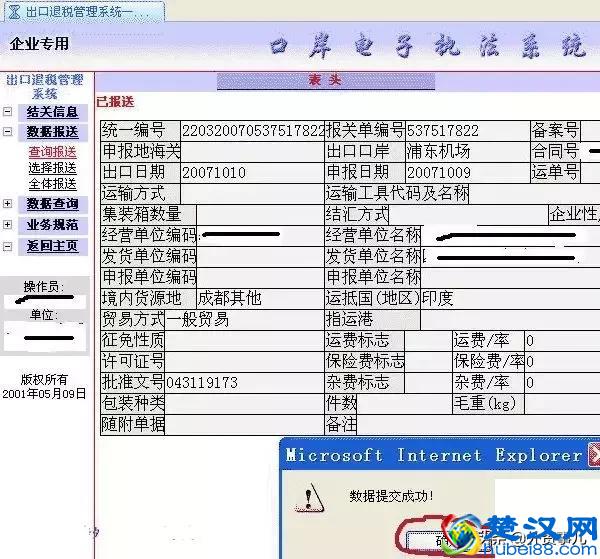
Task: Open the 数据查询 menu
Action: tap(52, 204)
